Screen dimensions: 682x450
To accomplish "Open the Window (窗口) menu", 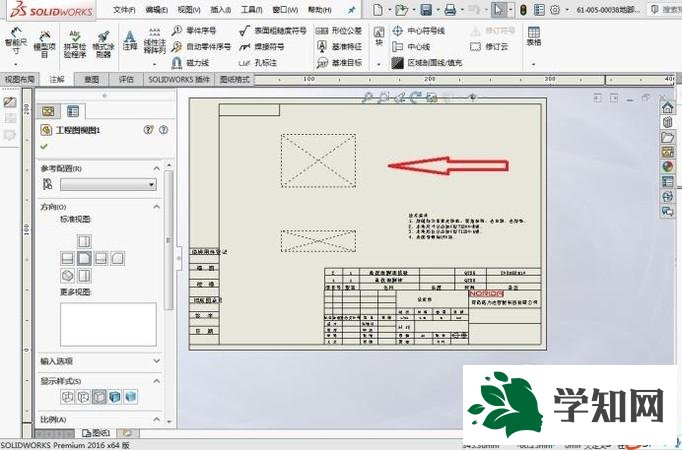I will (x=285, y=10).
